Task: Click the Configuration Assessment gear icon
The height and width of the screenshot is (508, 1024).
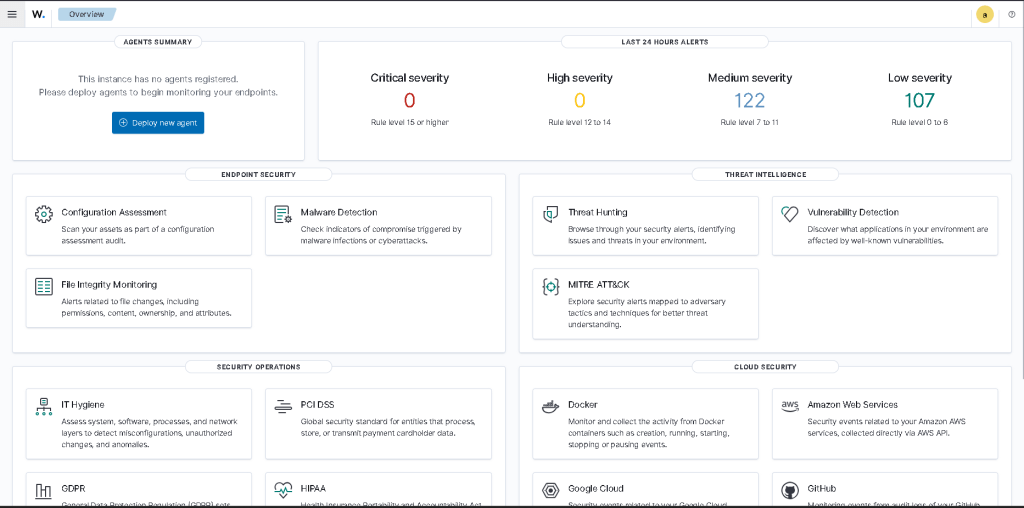Action: pos(44,214)
